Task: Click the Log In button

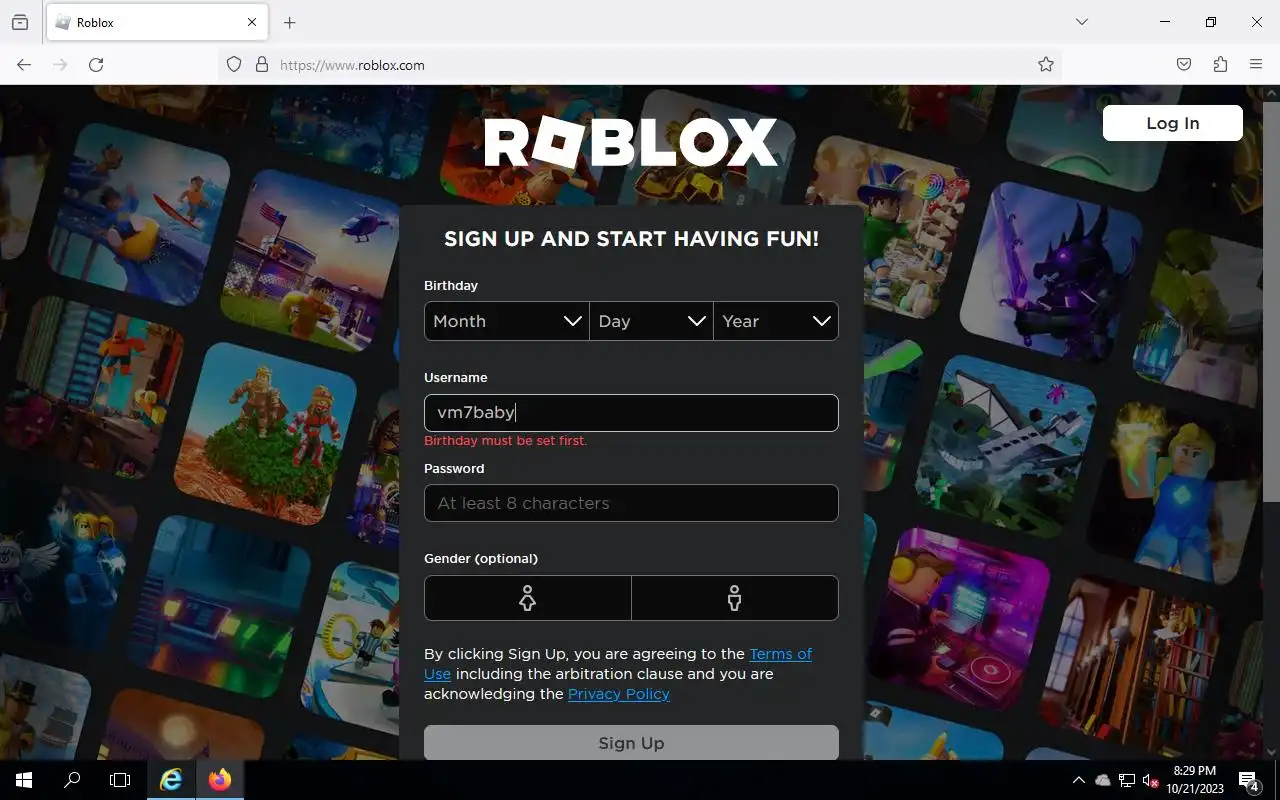Action: click(x=1172, y=123)
